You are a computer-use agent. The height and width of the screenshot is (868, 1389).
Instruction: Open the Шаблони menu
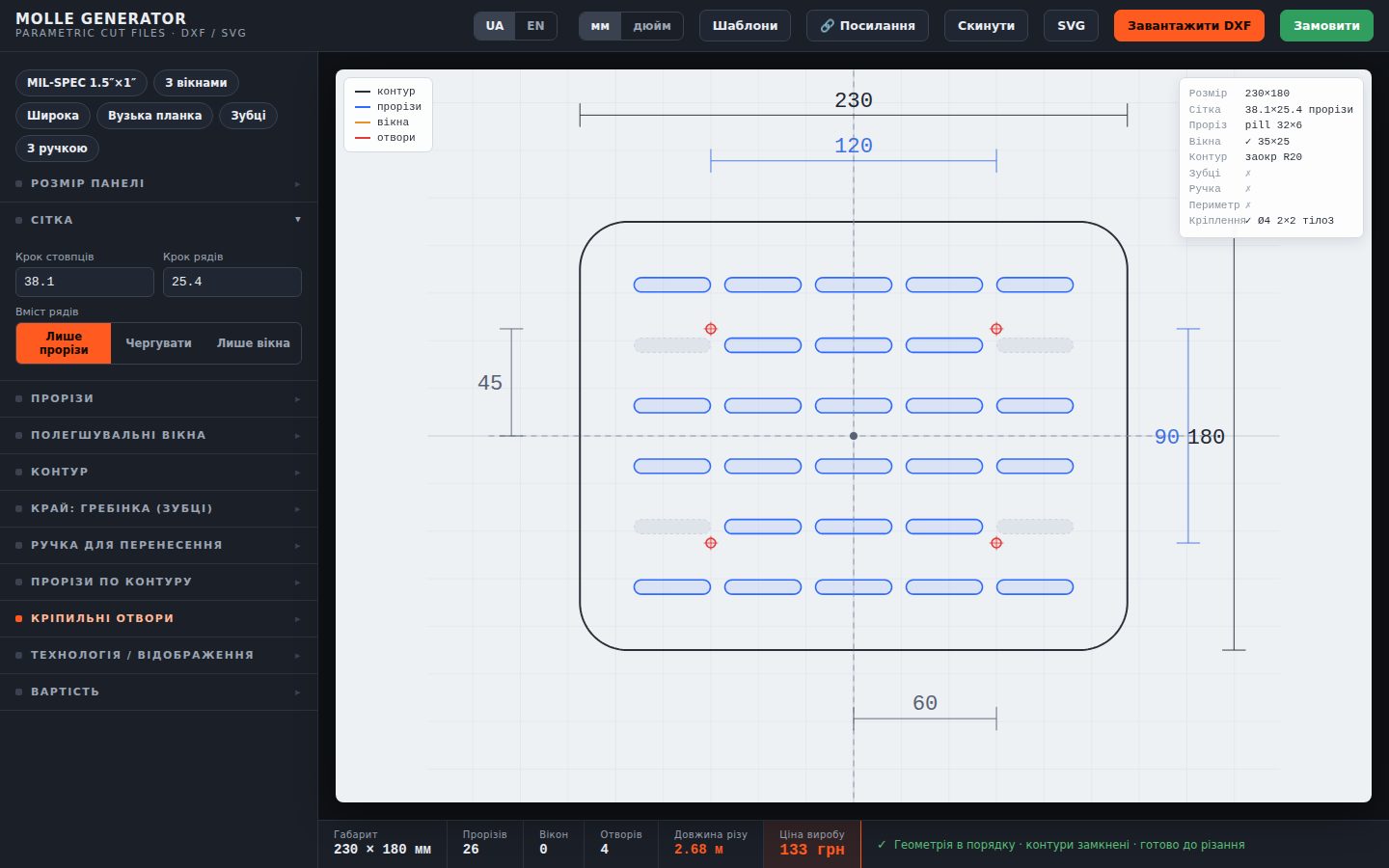click(x=745, y=26)
